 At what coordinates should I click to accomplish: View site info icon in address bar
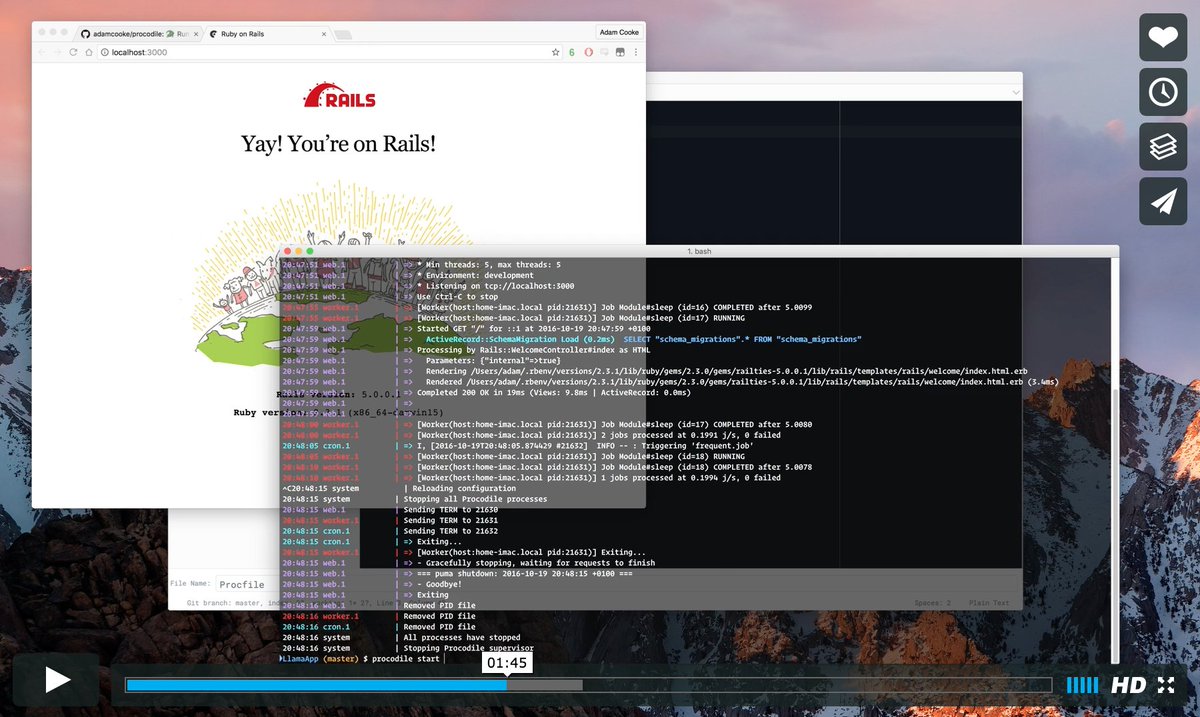click(104, 52)
